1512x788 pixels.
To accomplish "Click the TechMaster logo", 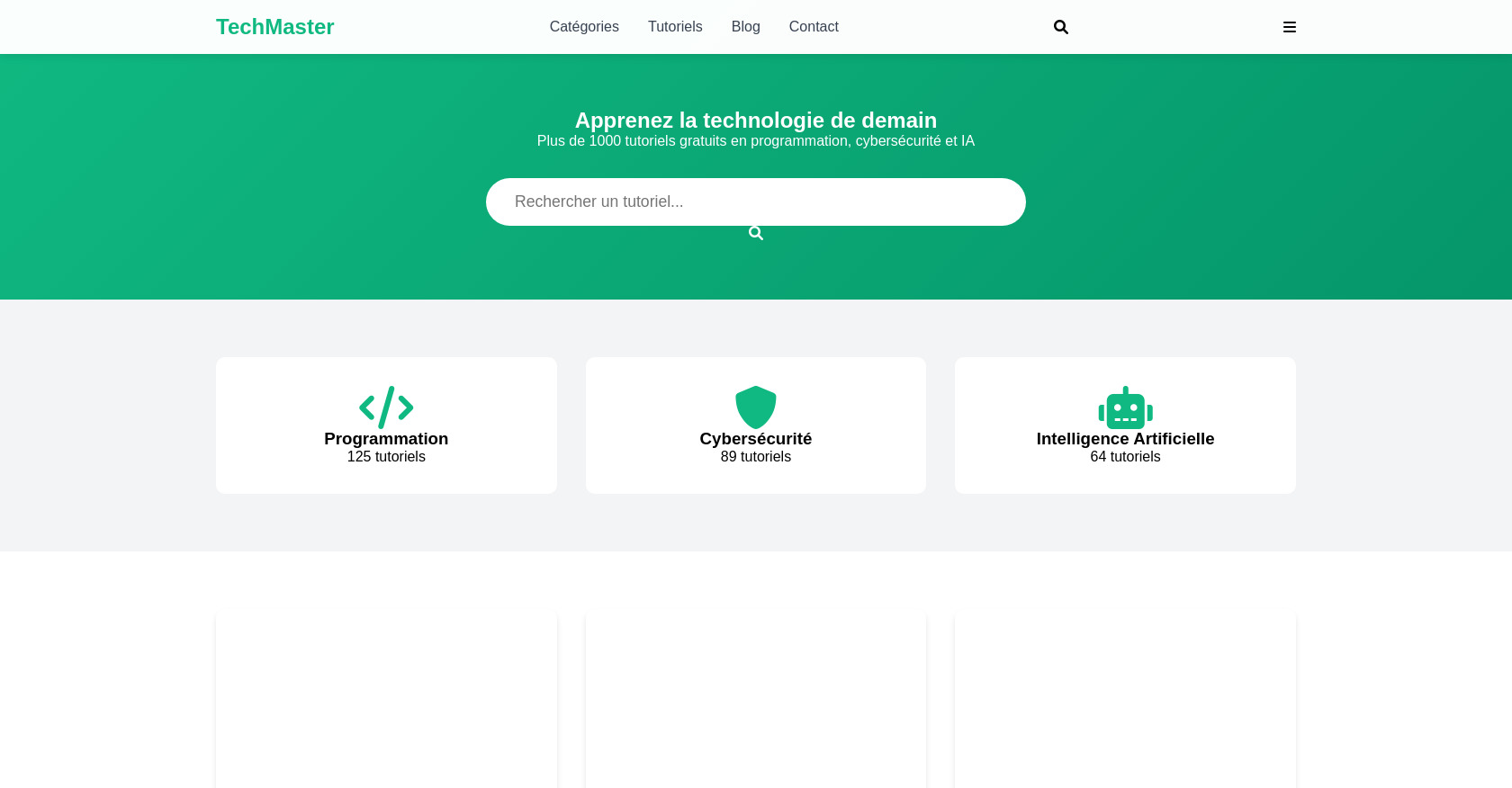I will [x=274, y=27].
